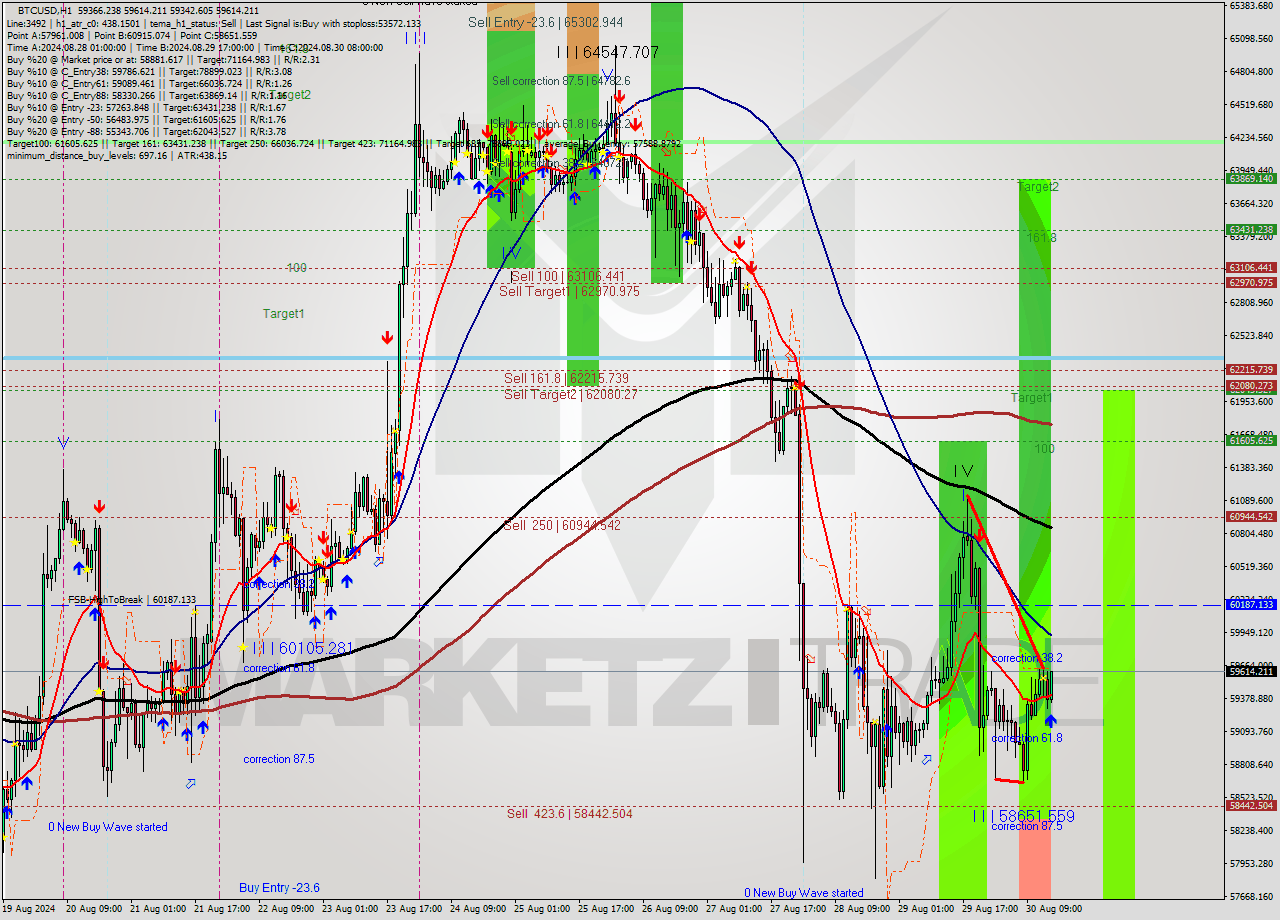Click the '27 Aug 17:00' time axis label
The height and width of the screenshot is (920, 1280).
(800, 909)
